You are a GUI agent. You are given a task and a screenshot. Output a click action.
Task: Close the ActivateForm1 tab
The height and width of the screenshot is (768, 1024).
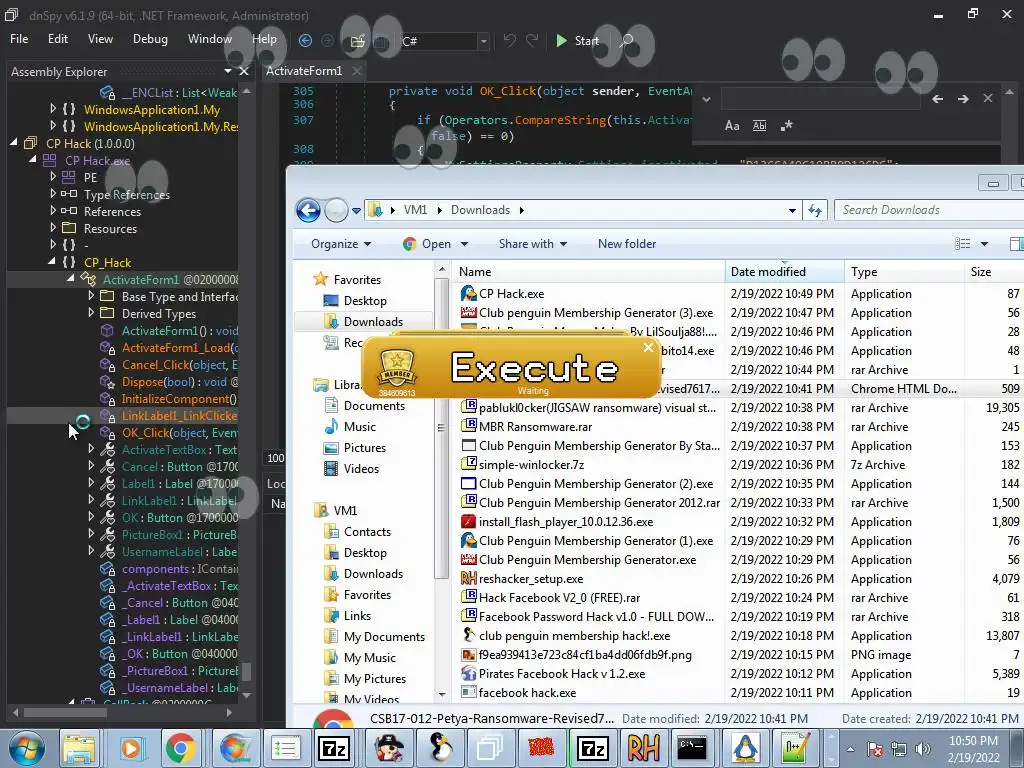(357, 71)
